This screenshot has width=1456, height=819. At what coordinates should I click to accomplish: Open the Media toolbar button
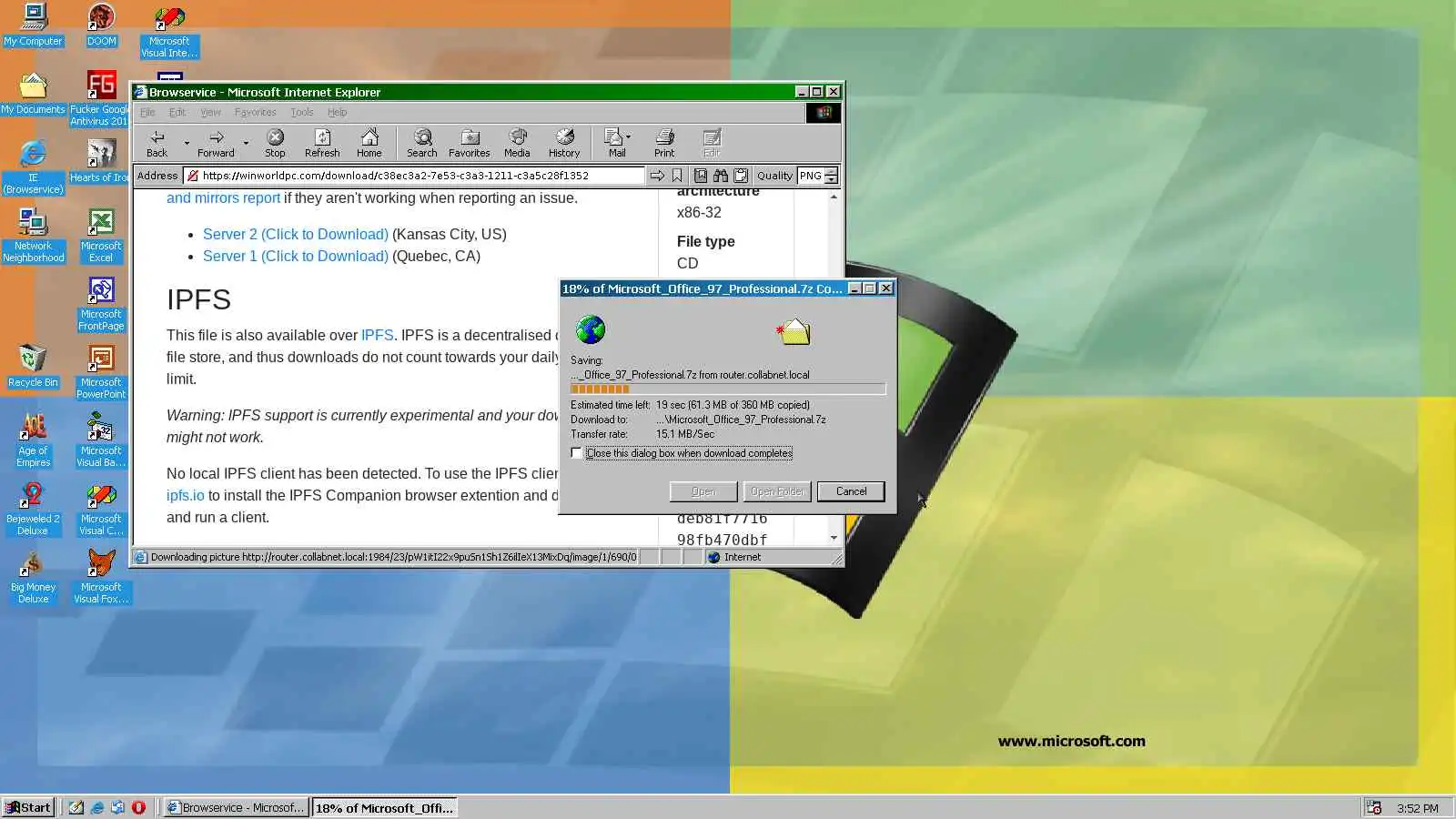click(517, 143)
